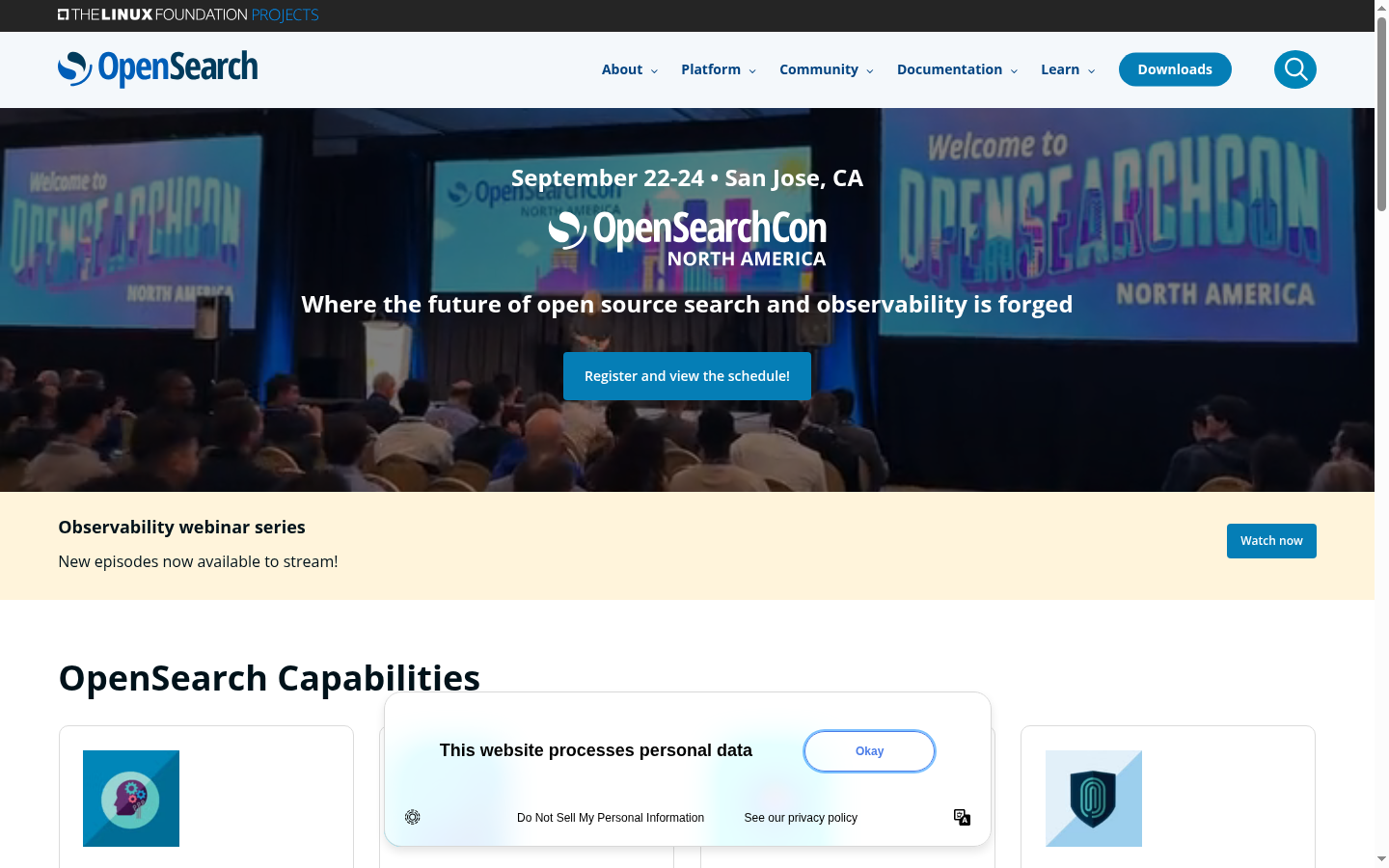Open See our privacy policy link
Viewport: 1389px width, 868px height.
click(801, 818)
